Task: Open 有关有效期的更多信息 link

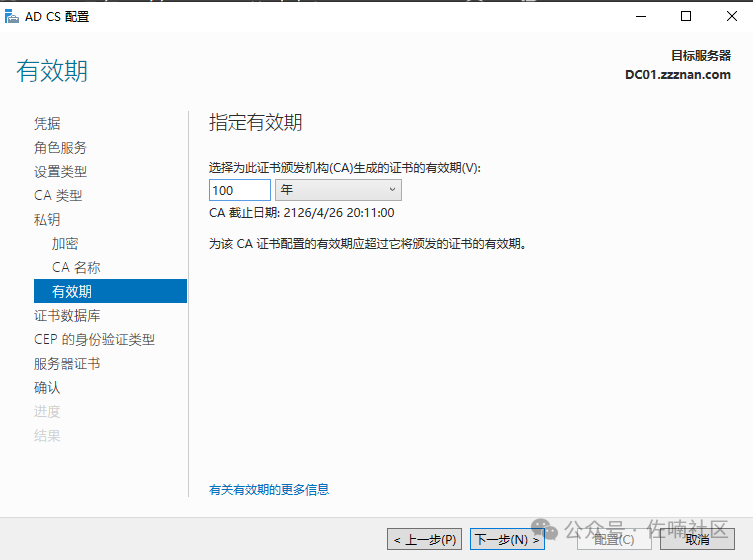Action: coord(269,489)
